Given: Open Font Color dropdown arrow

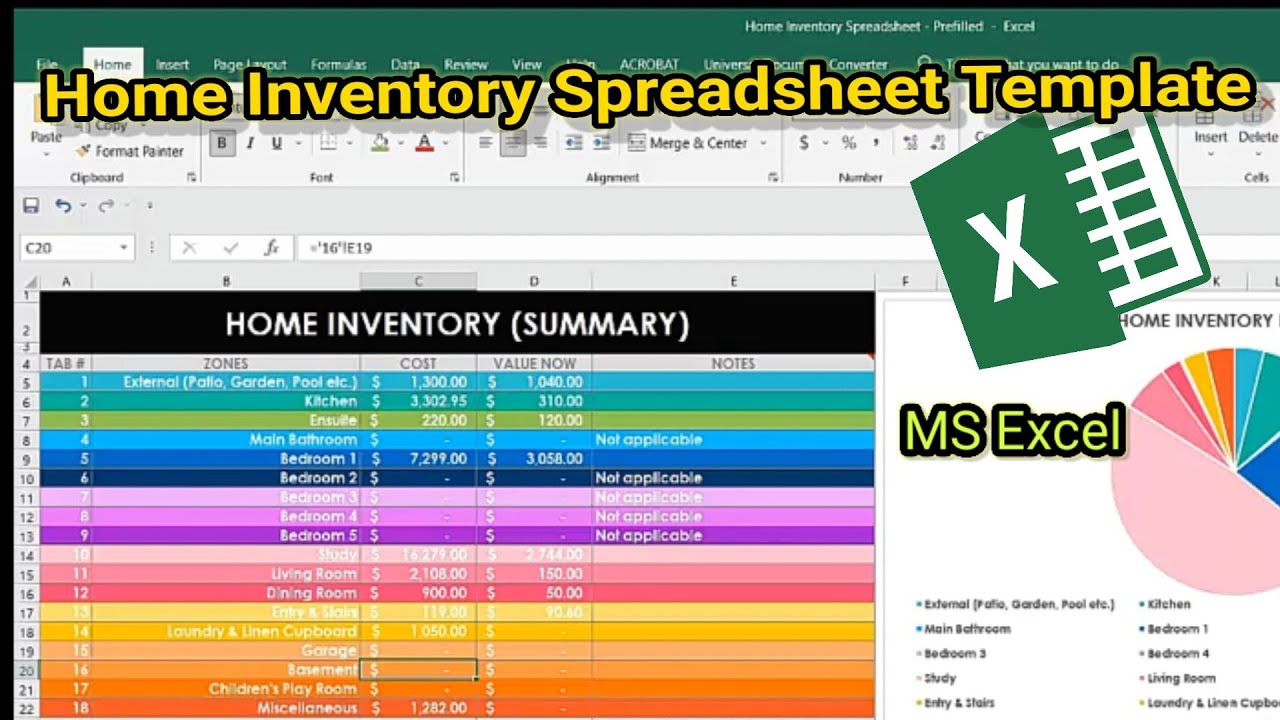Looking at the screenshot, I should 444,143.
